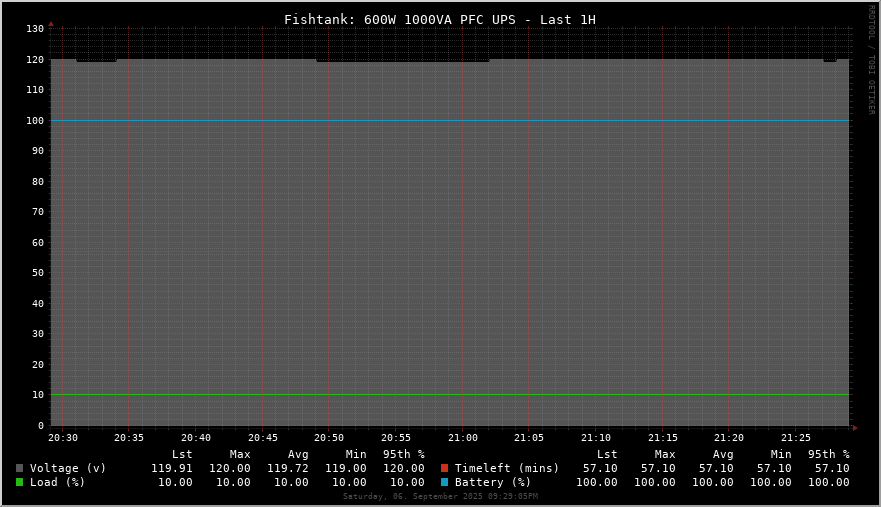
Task: Click the red Timeleft line near 57
Action: 449,251
